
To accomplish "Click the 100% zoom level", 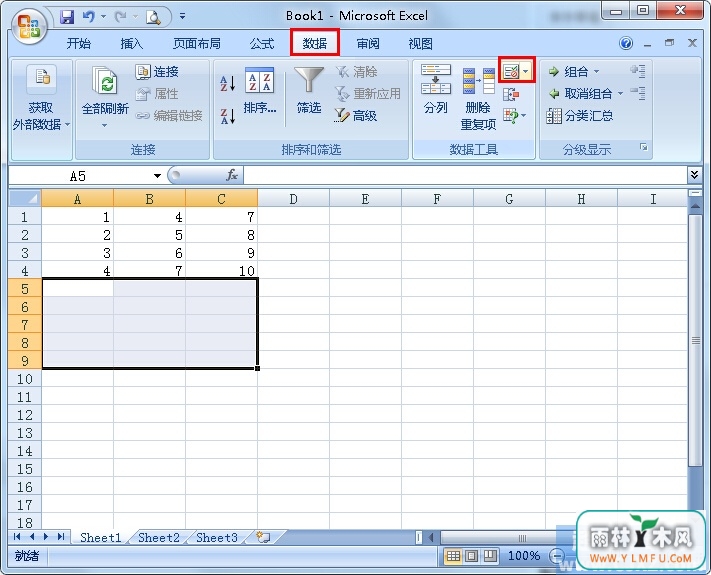I will [524, 556].
